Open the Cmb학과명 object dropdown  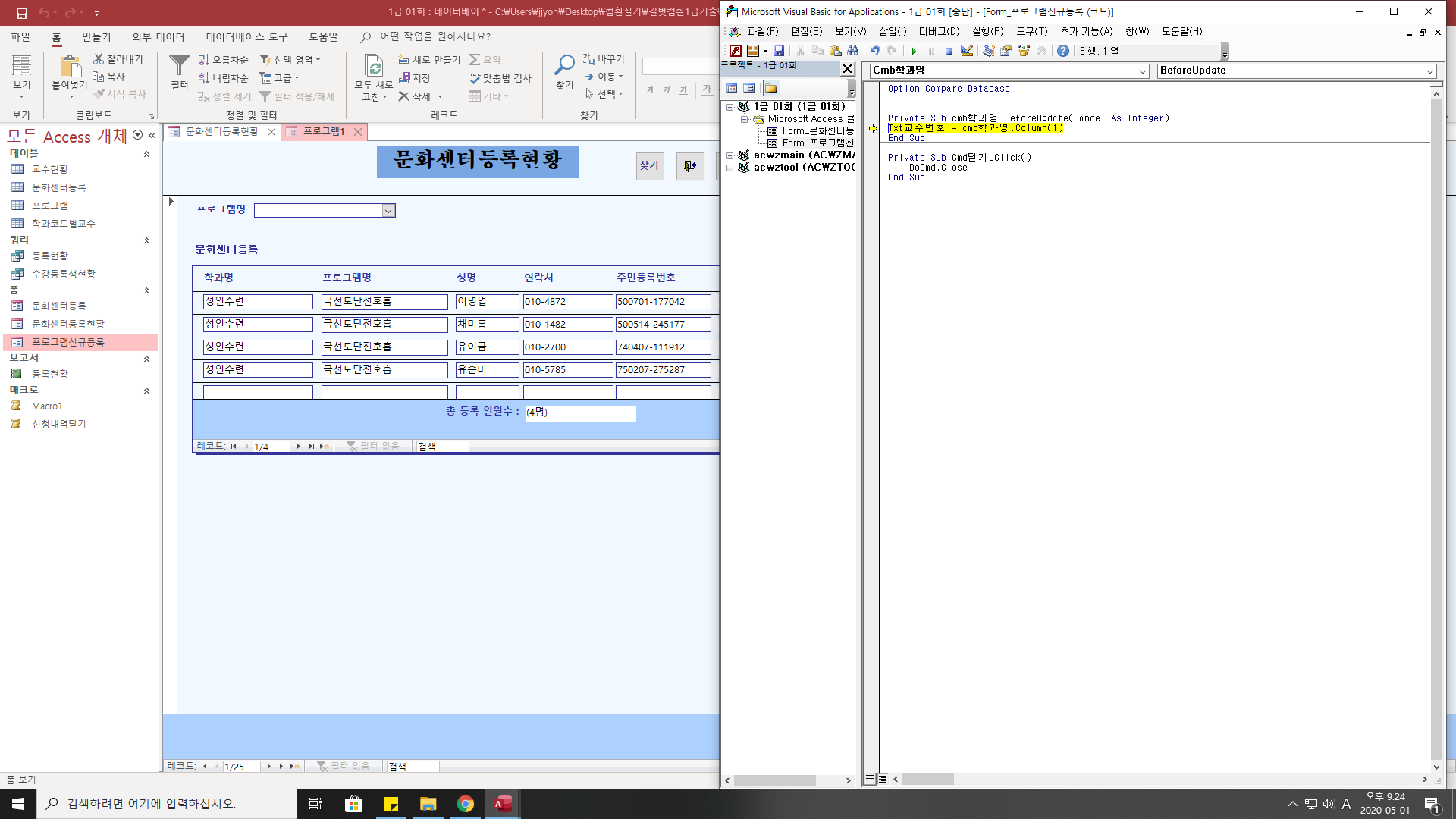(x=1143, y=71)
